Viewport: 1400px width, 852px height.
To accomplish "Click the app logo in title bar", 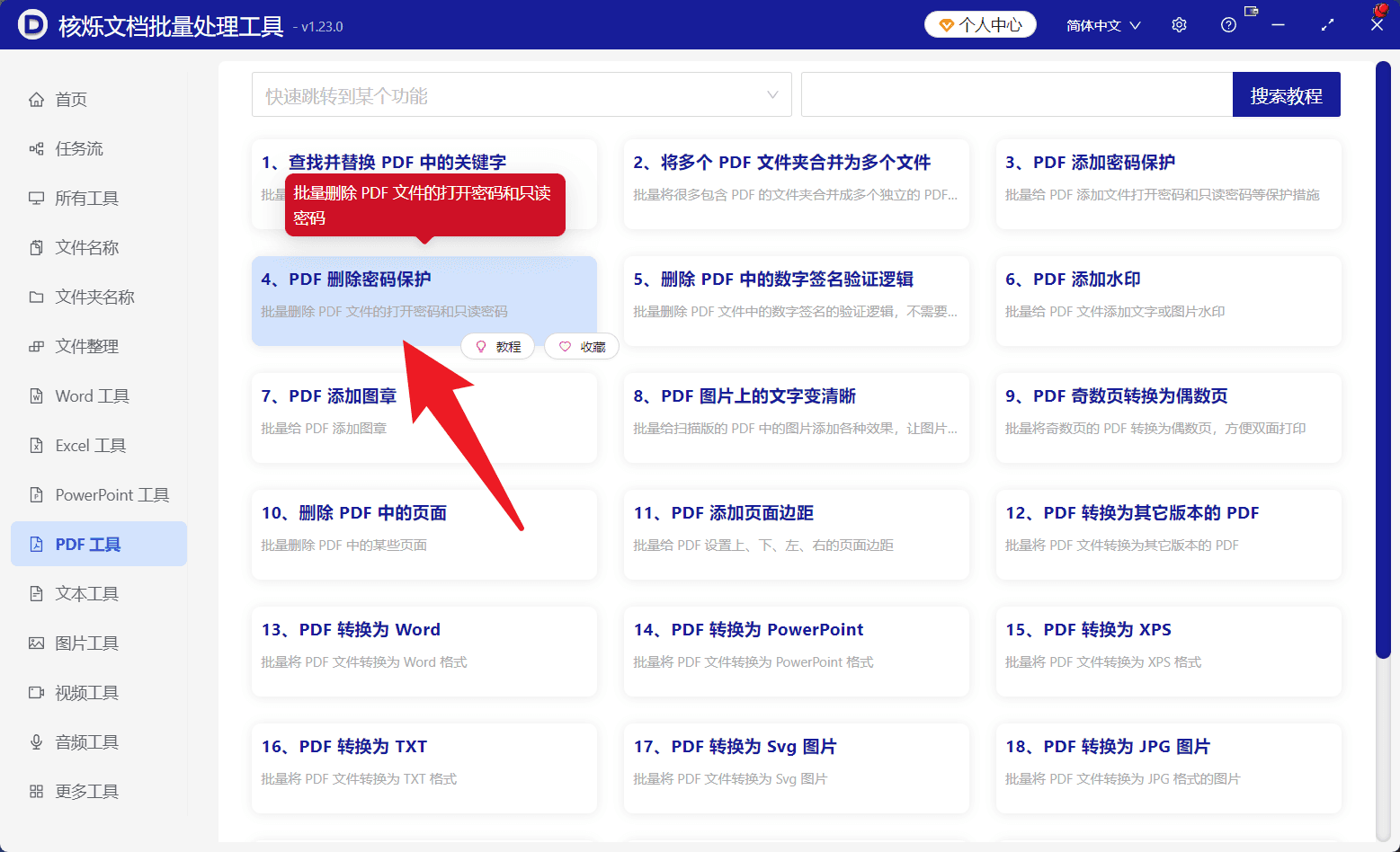I will pos(32,25).
